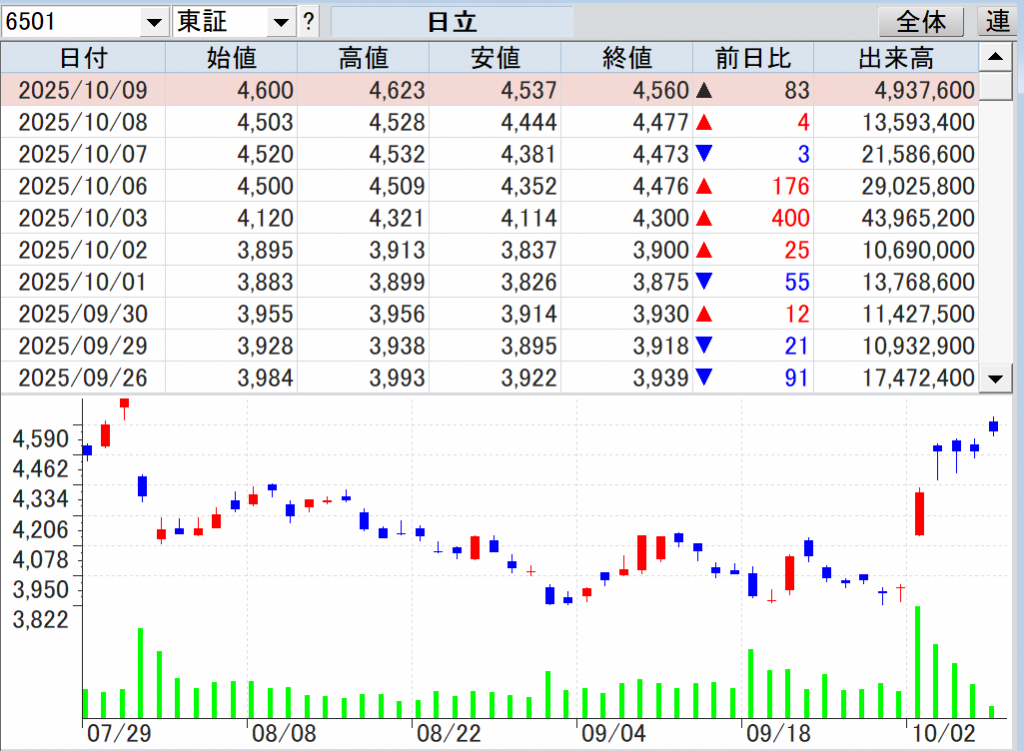Select the 出来高 column header
1024x751 pixels.
[895, 58]
